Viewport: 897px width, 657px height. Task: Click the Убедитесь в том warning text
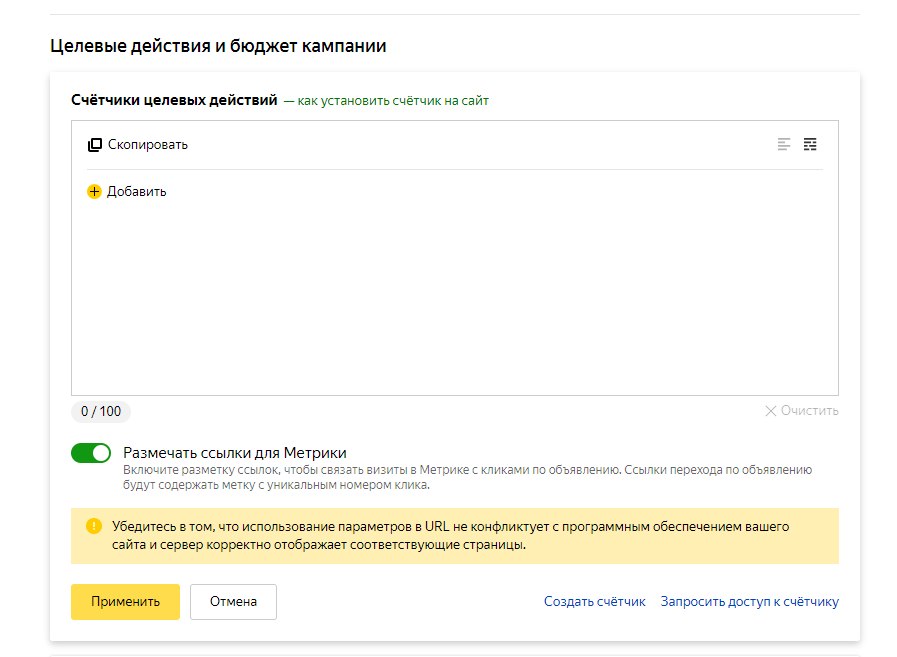point(450,535)
